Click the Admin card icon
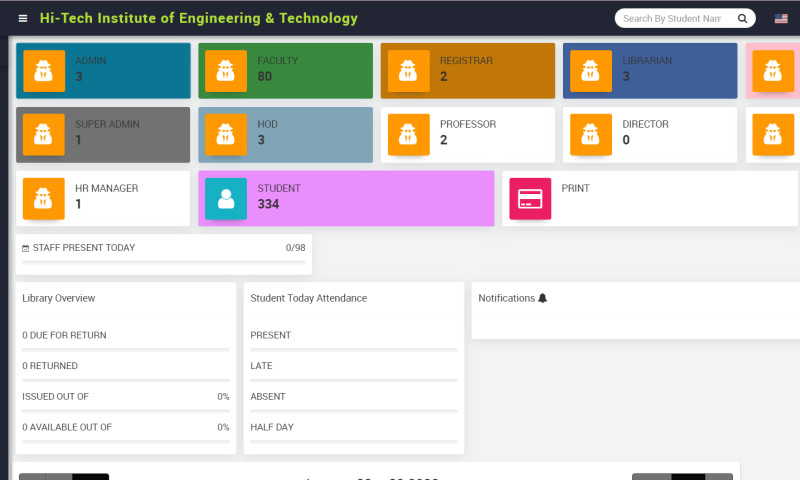 click(x=44, y=71)
